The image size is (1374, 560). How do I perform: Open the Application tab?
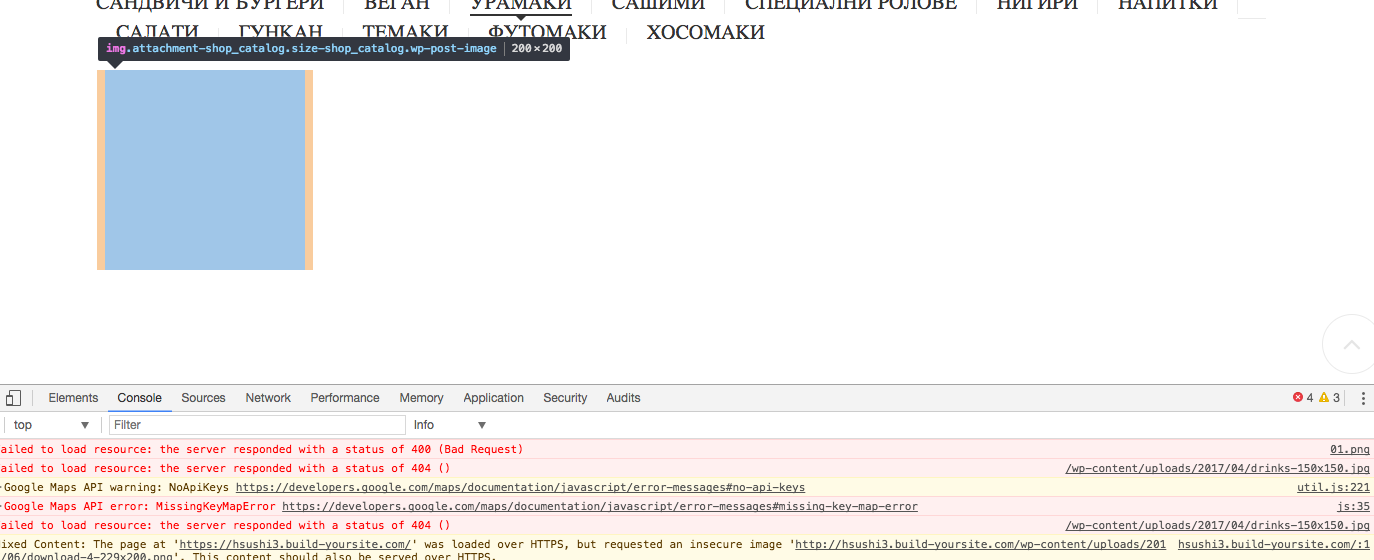493,398
